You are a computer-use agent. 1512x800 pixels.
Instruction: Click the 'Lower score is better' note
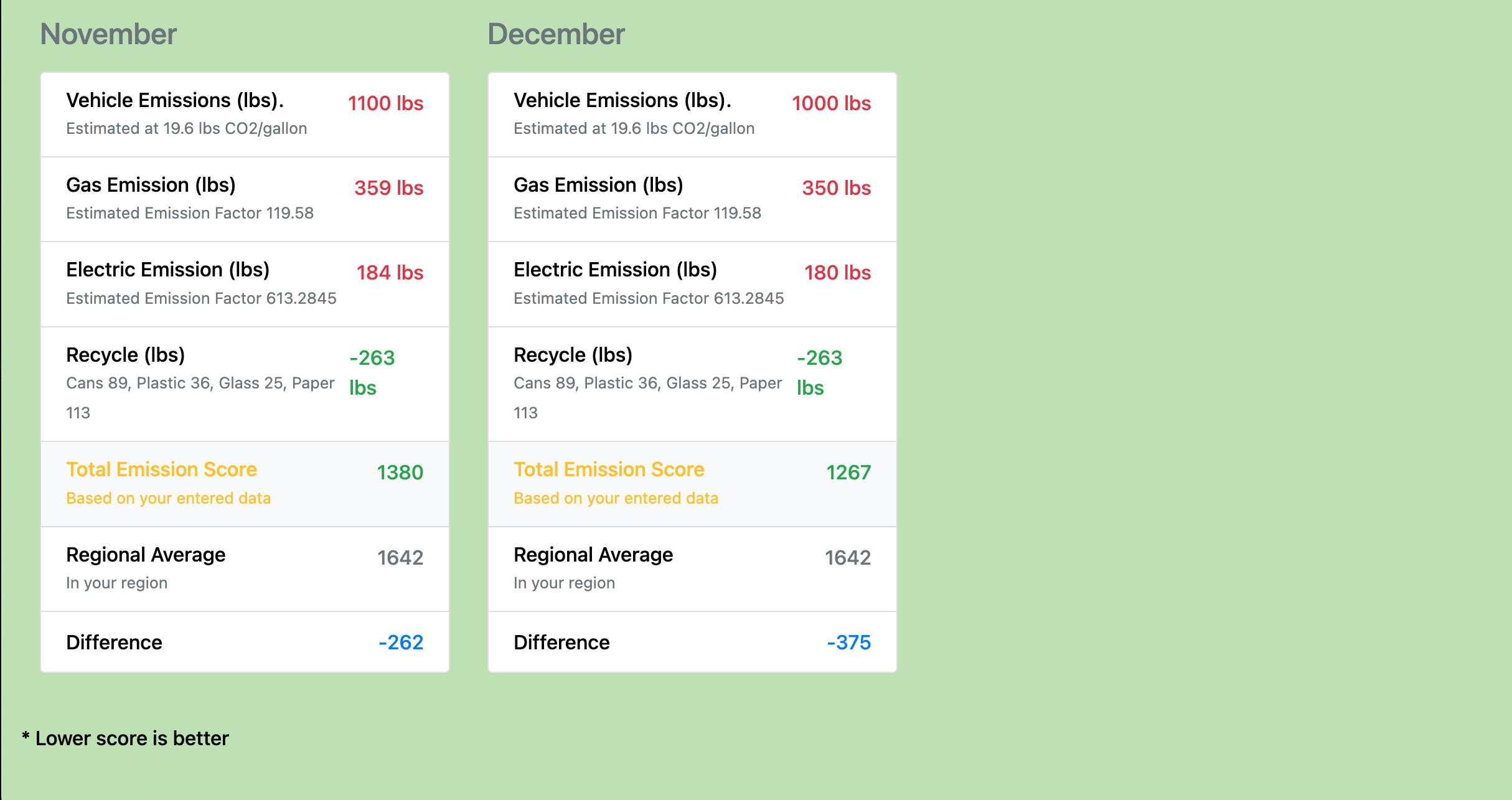(x=132, y=738)
